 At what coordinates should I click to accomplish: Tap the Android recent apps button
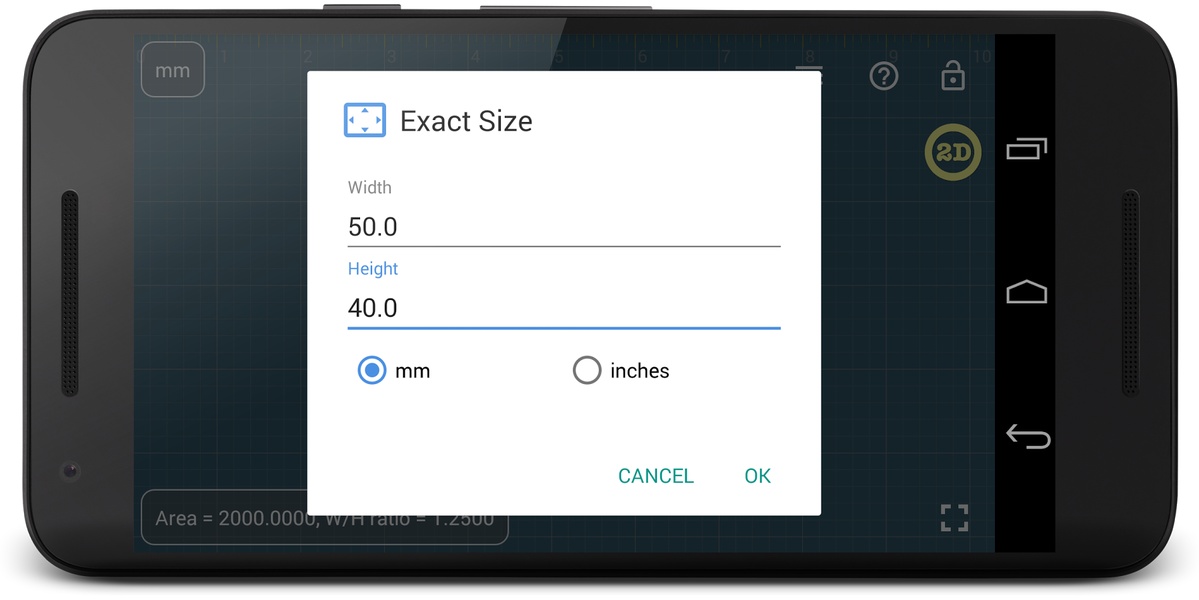click(x=1027, y=148)
